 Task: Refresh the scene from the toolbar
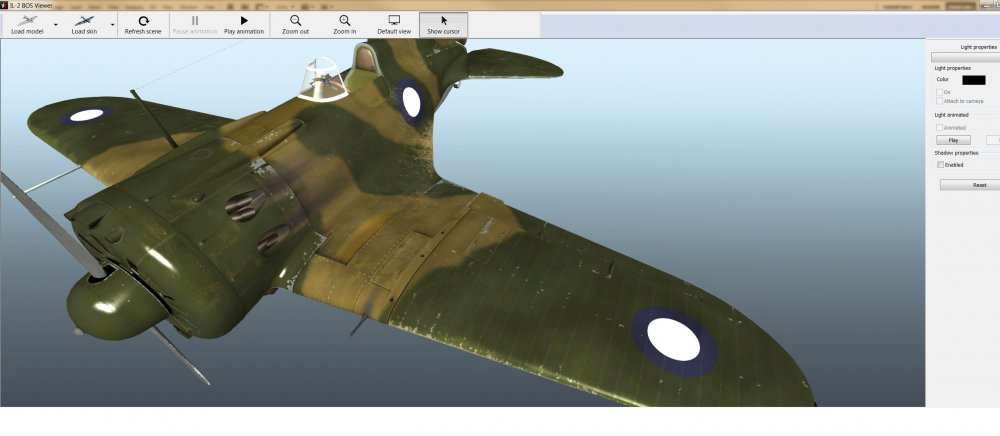coord(143,20)
